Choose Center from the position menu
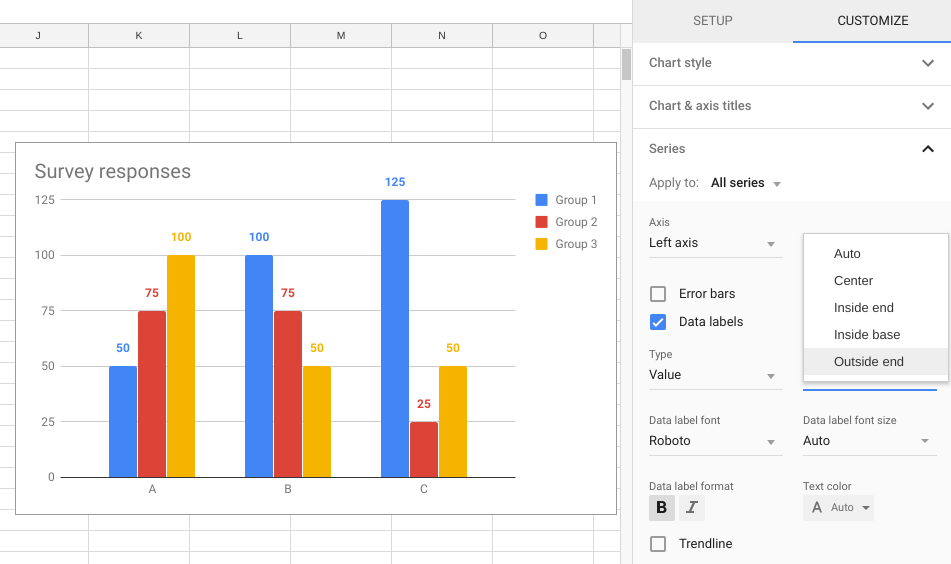Image resolution: width=951 pixels, height=564 pixels. coord(876,281)
